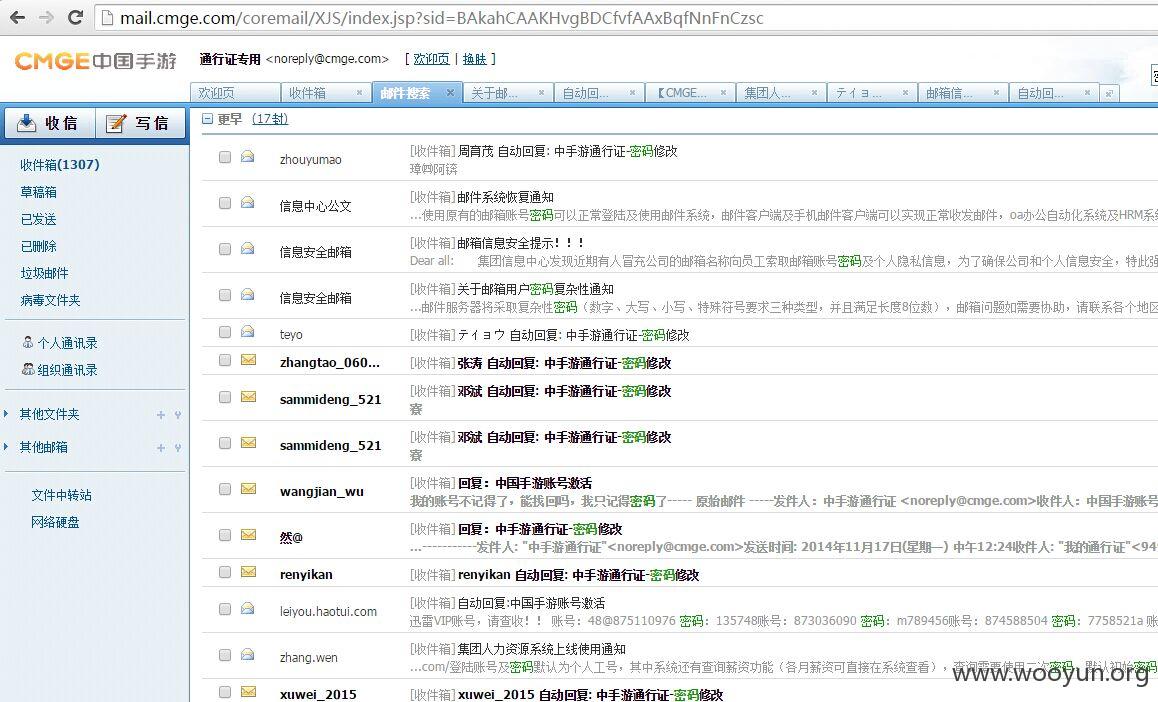Open the 已发送 sent folder
Screen dimensions: 1158x702
[38, 219]
